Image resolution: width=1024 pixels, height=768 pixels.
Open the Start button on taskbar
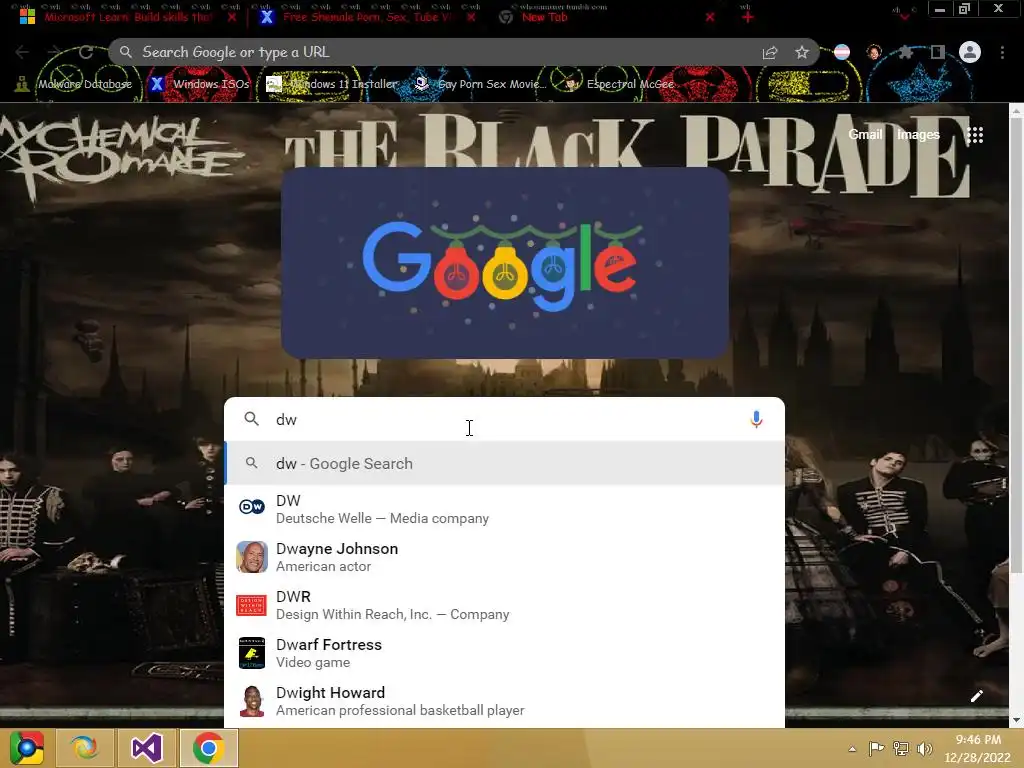pyautogui.click(x=27, y=748)
